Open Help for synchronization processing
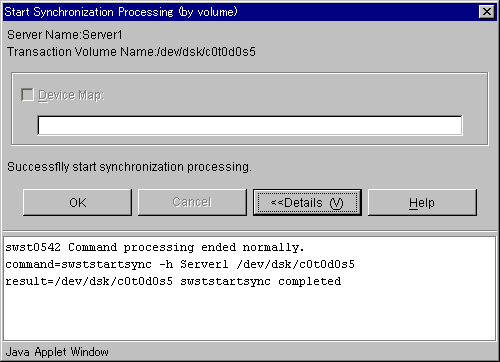This screenshot has height=362, width=500. click(422, 202)
